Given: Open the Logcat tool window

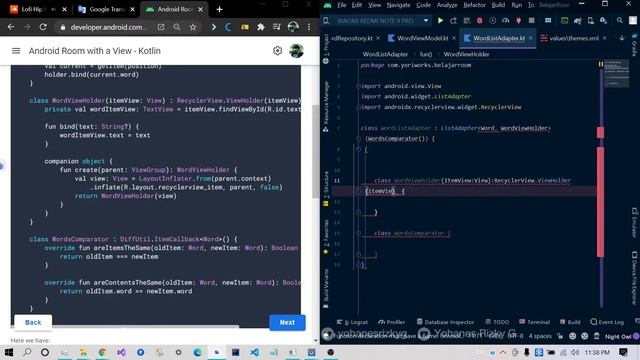Looking at the screenshot, I should [352, 322].
